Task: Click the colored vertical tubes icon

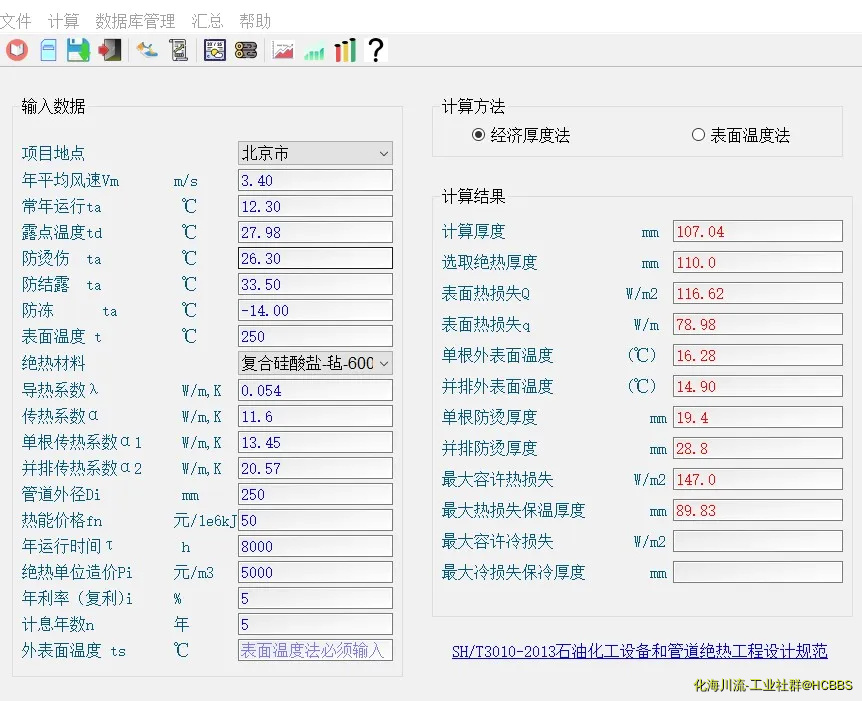Action: (345, 50)
